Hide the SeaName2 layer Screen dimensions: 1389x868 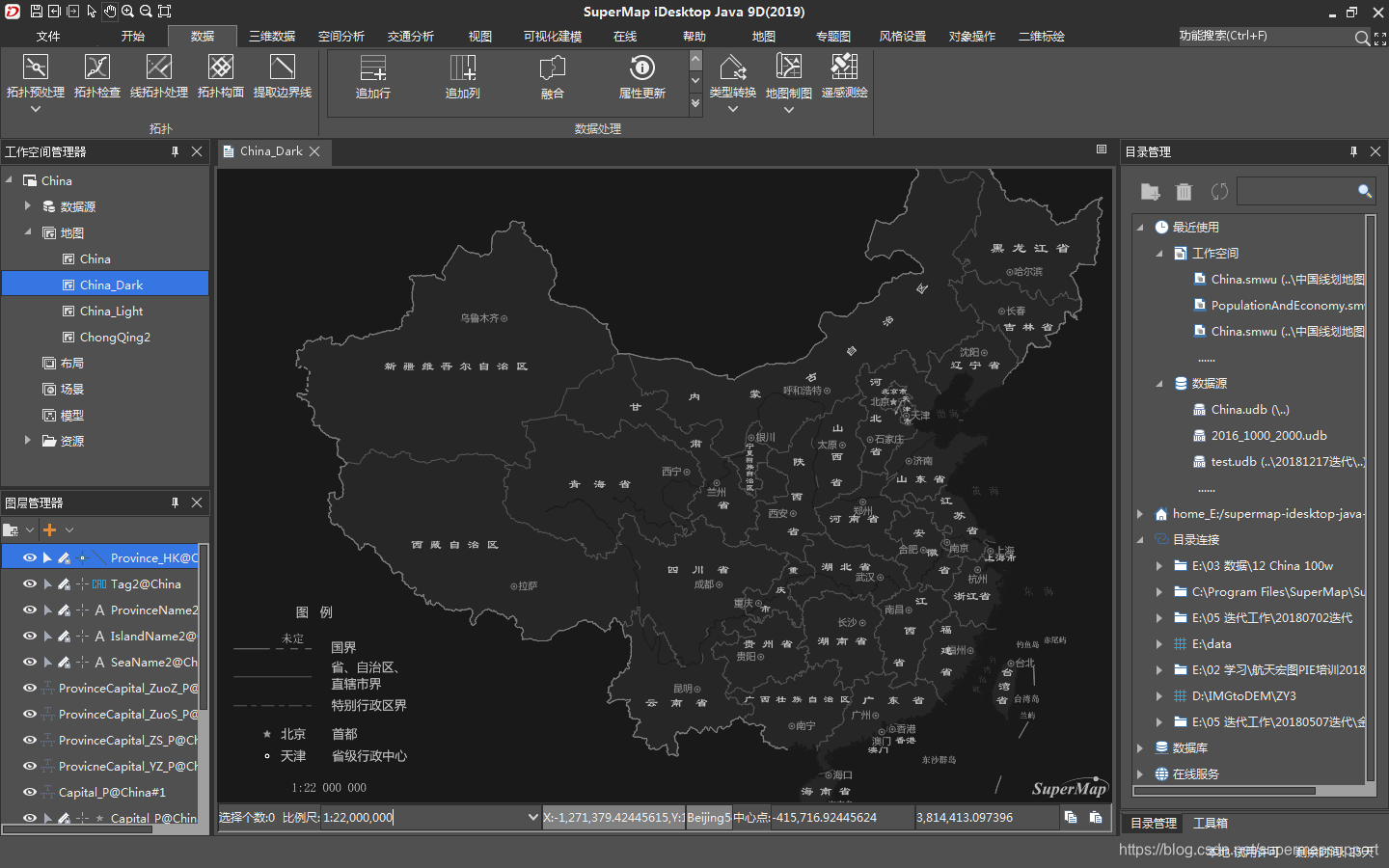coord(30,662)
